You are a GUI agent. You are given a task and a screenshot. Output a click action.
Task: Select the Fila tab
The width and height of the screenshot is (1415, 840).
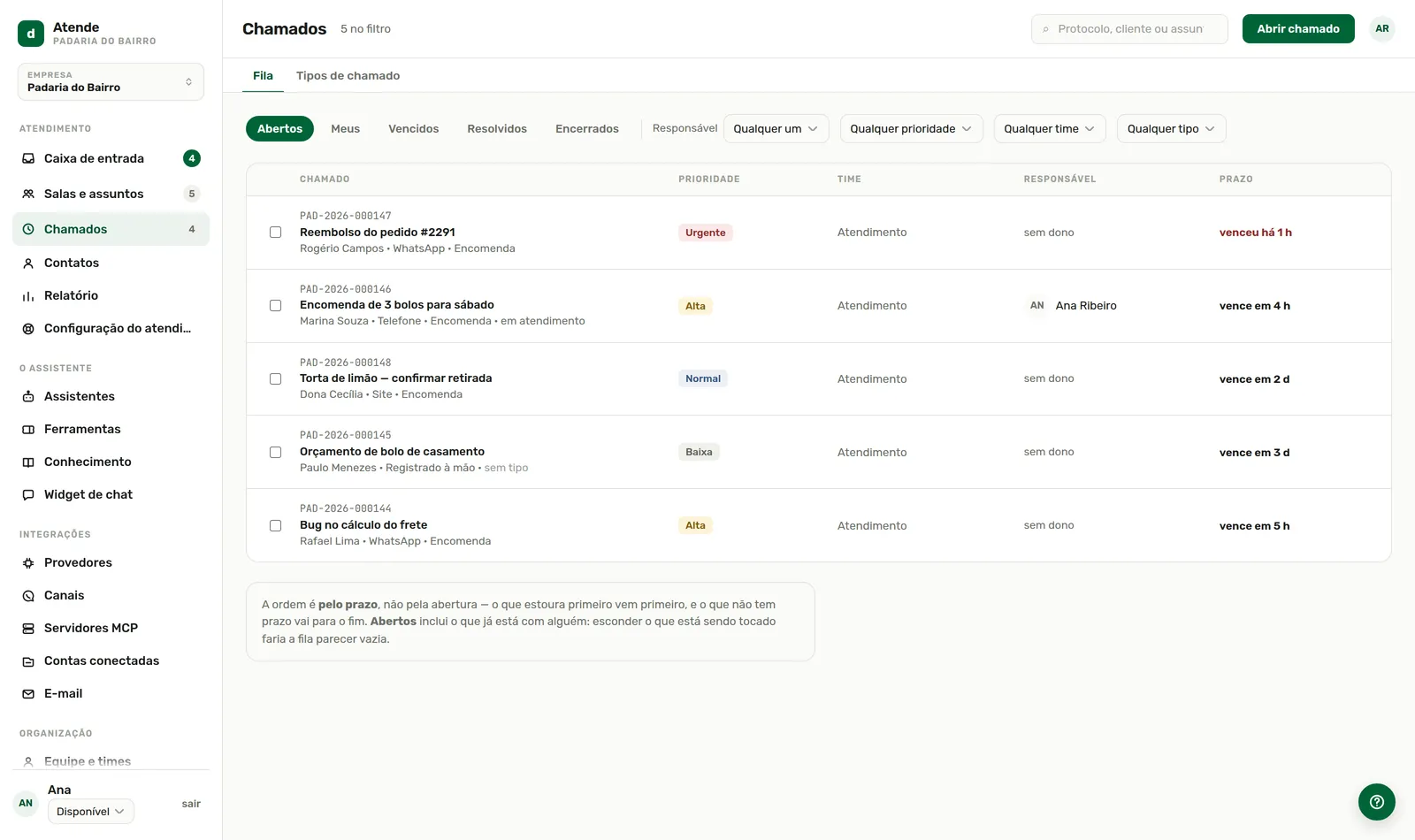(x=263, y=76)
